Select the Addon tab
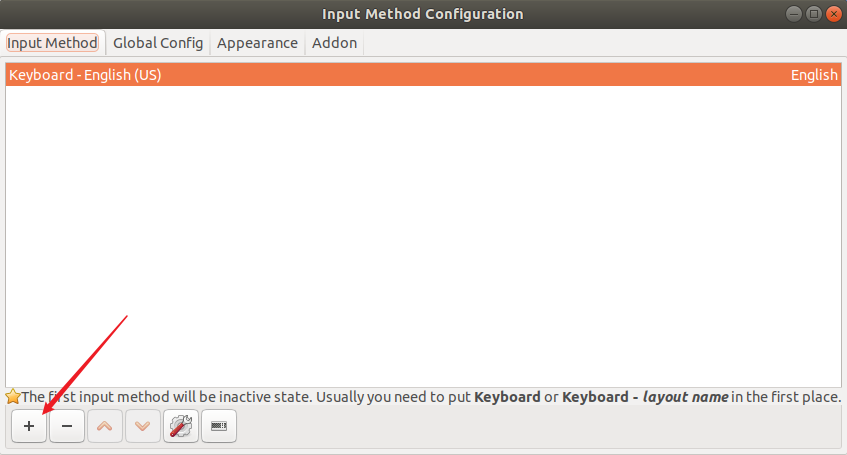The width and height of the screenshot is (847, 455). click(334, 43)
